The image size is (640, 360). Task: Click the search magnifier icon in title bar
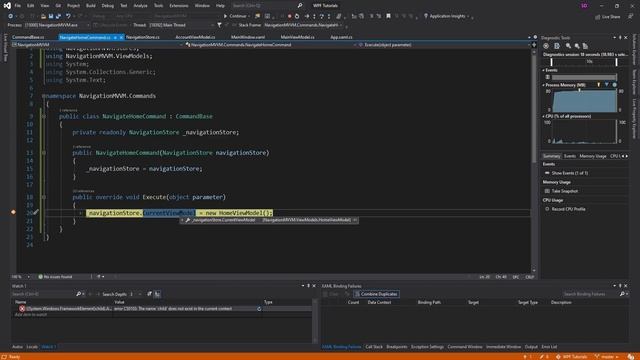(x=300, y=6)
